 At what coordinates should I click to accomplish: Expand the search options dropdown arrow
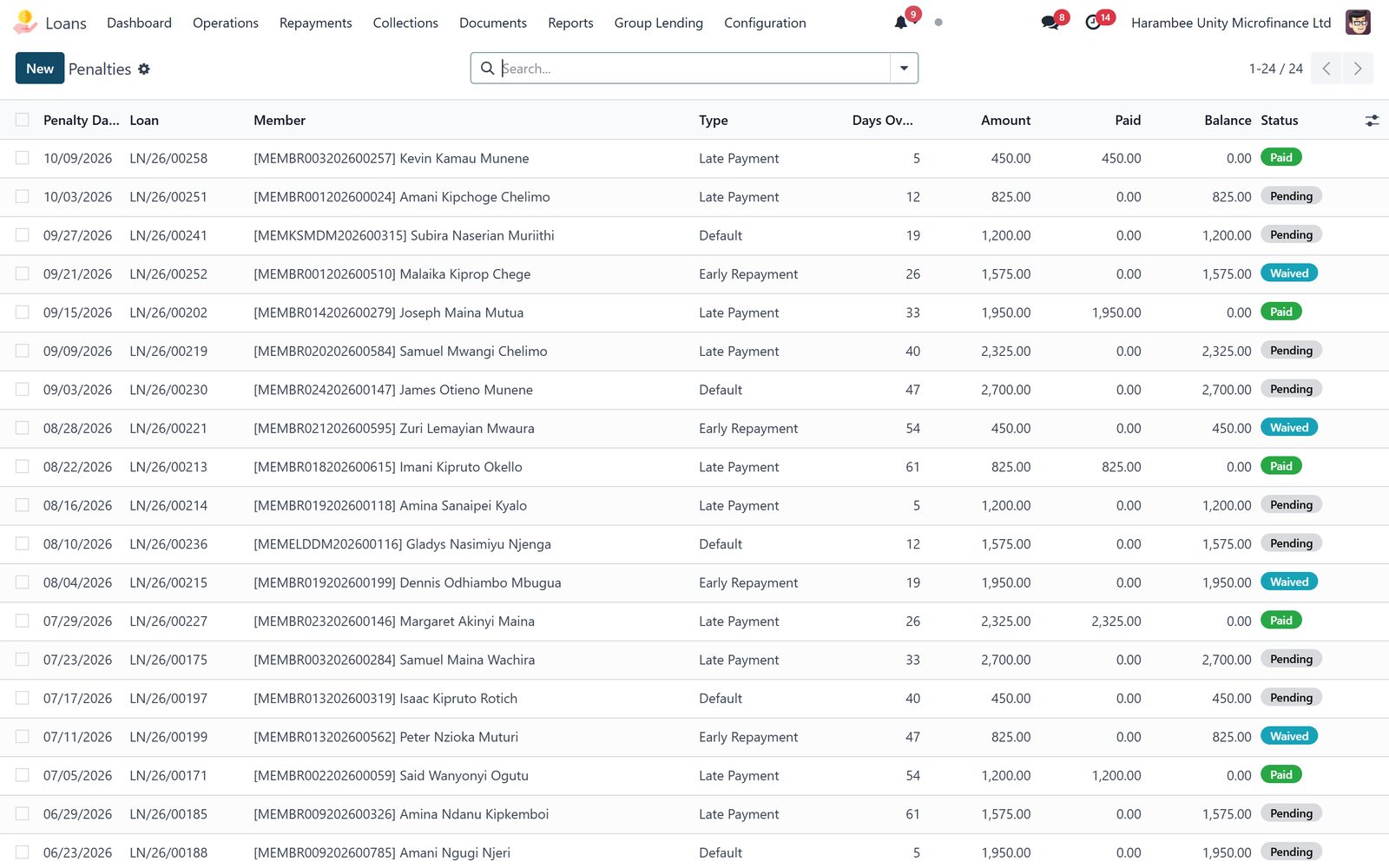(x=904, y=69)
